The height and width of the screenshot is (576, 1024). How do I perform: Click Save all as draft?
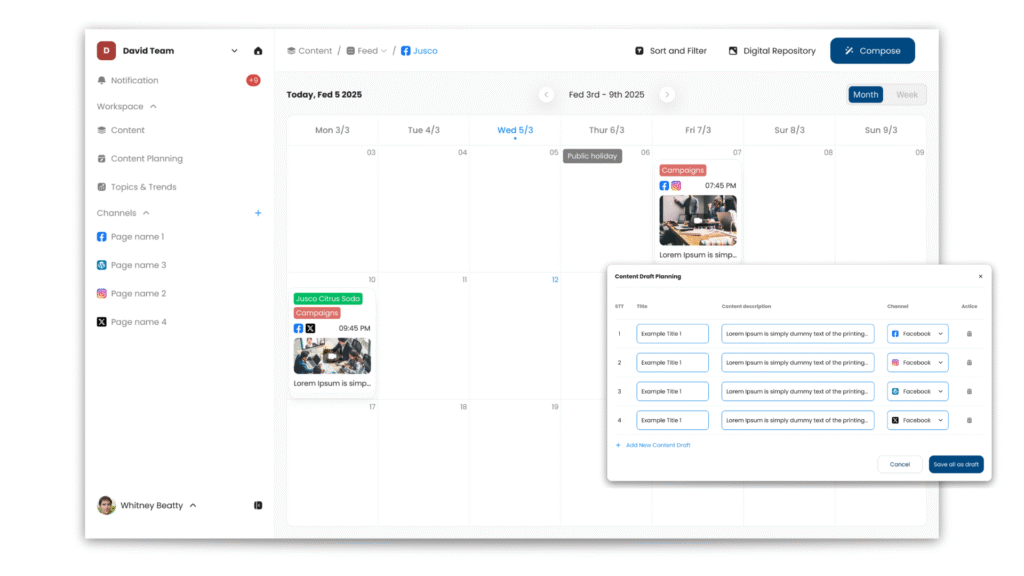(x=955, y=464)
